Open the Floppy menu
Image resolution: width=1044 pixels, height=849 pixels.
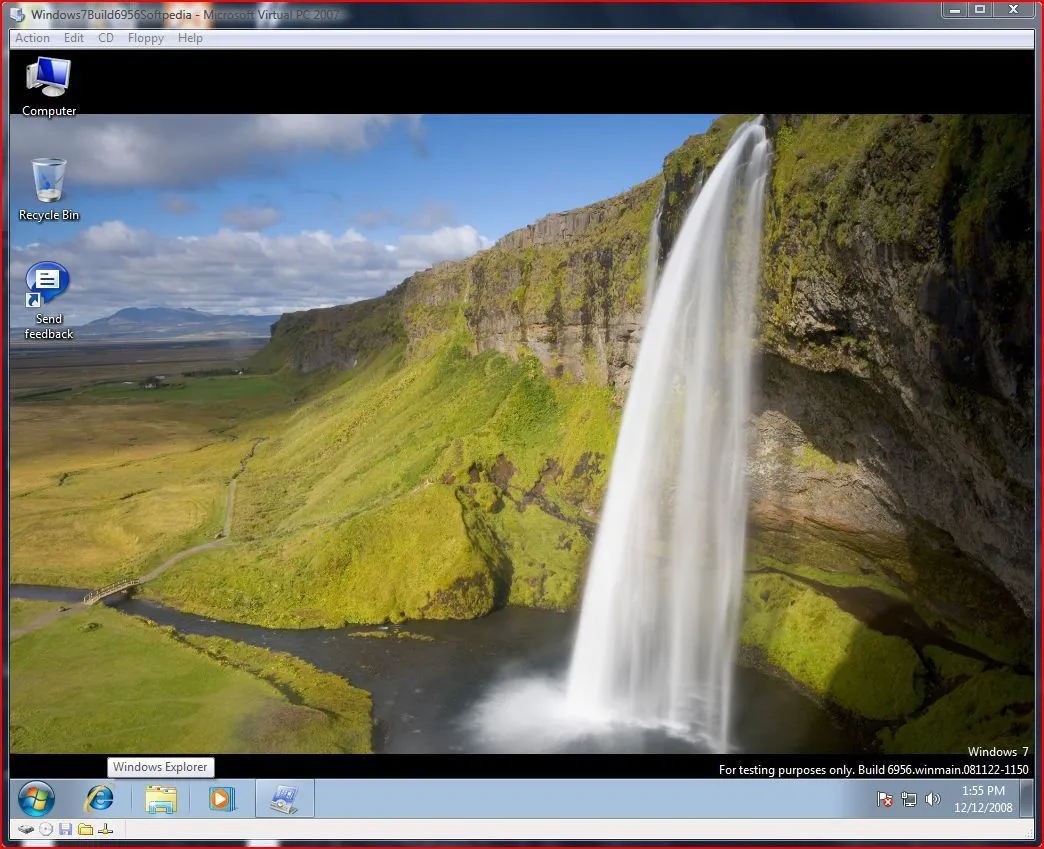pyautogui.click(x=145, y=38)
